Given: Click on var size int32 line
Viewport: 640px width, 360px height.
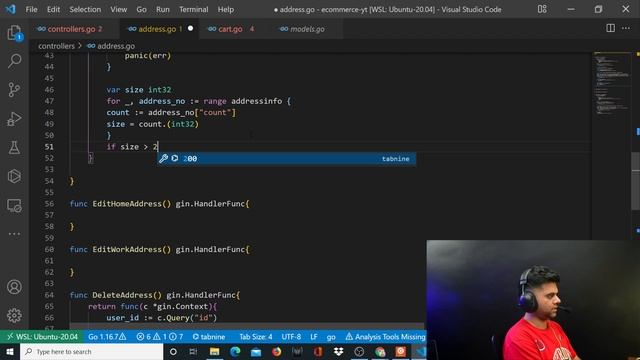Looking at the screenshot, I should [139, 89].
